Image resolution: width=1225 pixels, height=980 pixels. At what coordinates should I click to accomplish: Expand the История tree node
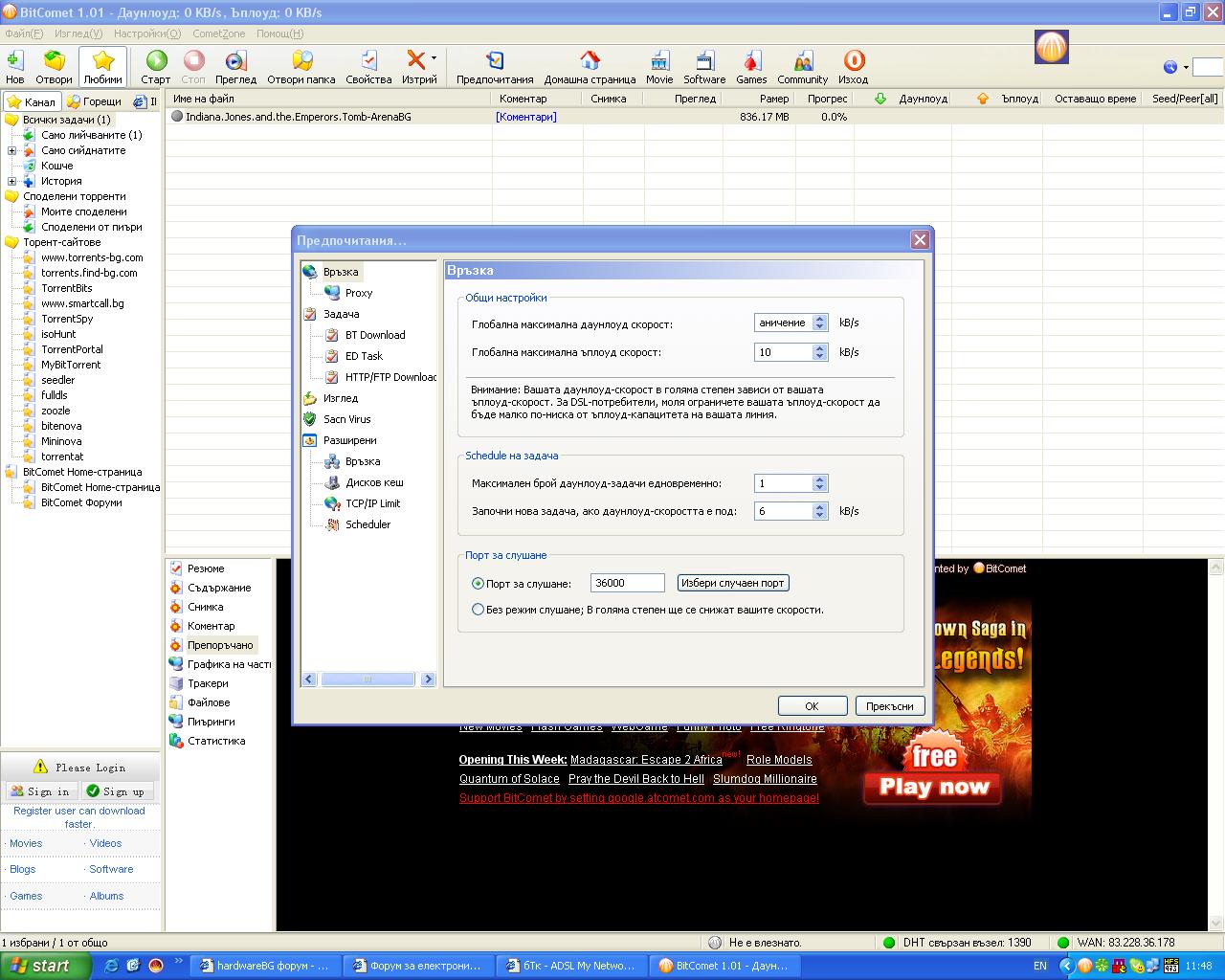(x=11, y=181)
